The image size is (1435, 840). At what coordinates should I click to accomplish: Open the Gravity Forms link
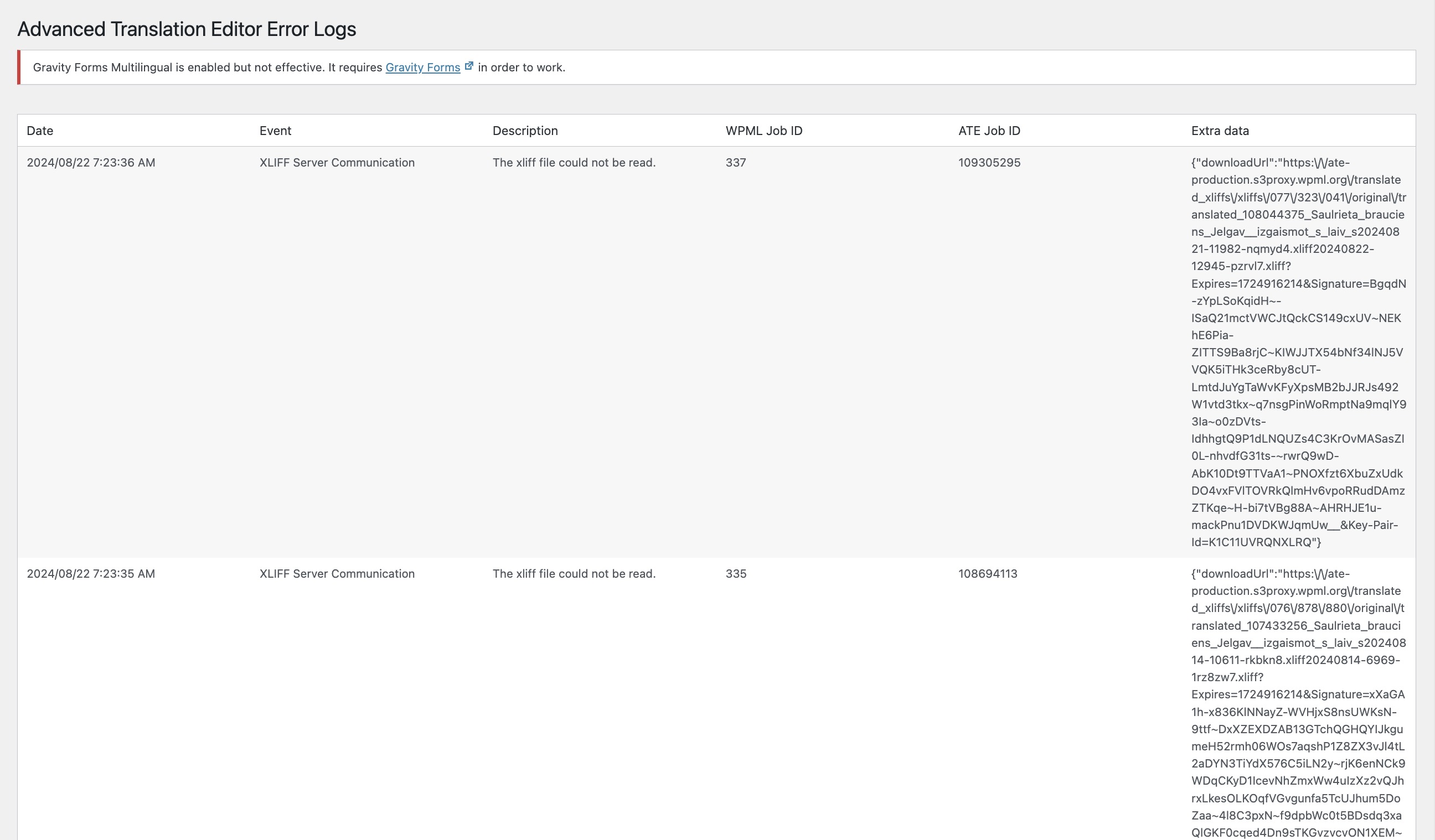tap(422, 67)
